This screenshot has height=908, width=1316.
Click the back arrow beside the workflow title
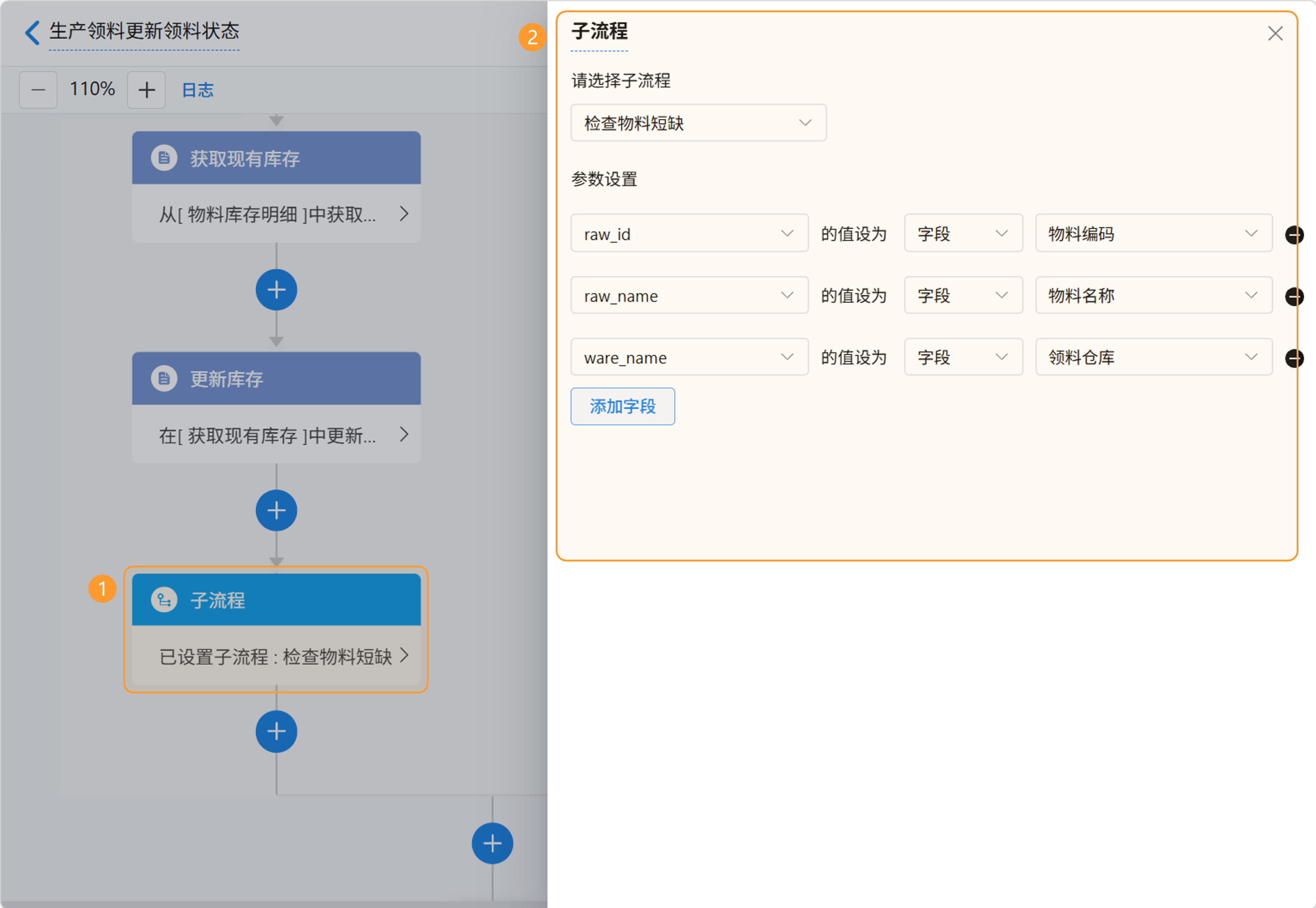tap(32, 32)
